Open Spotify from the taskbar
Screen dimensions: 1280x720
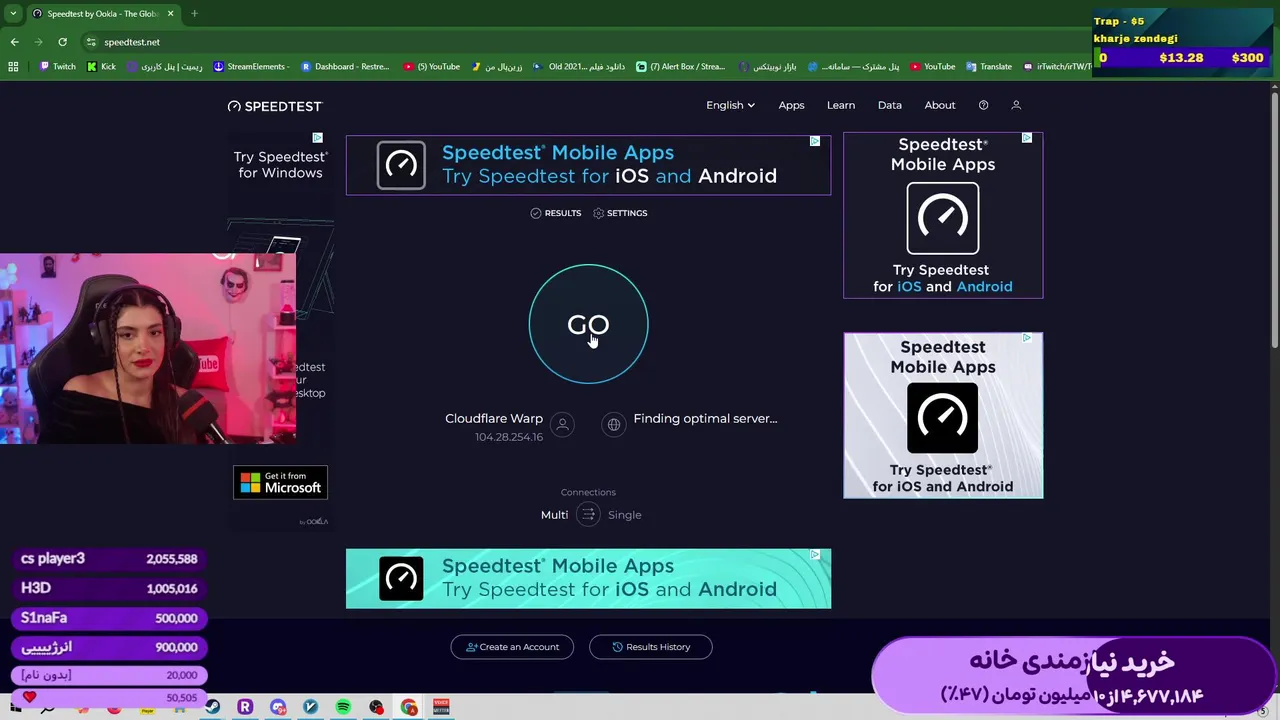click(x=343, y=707)
